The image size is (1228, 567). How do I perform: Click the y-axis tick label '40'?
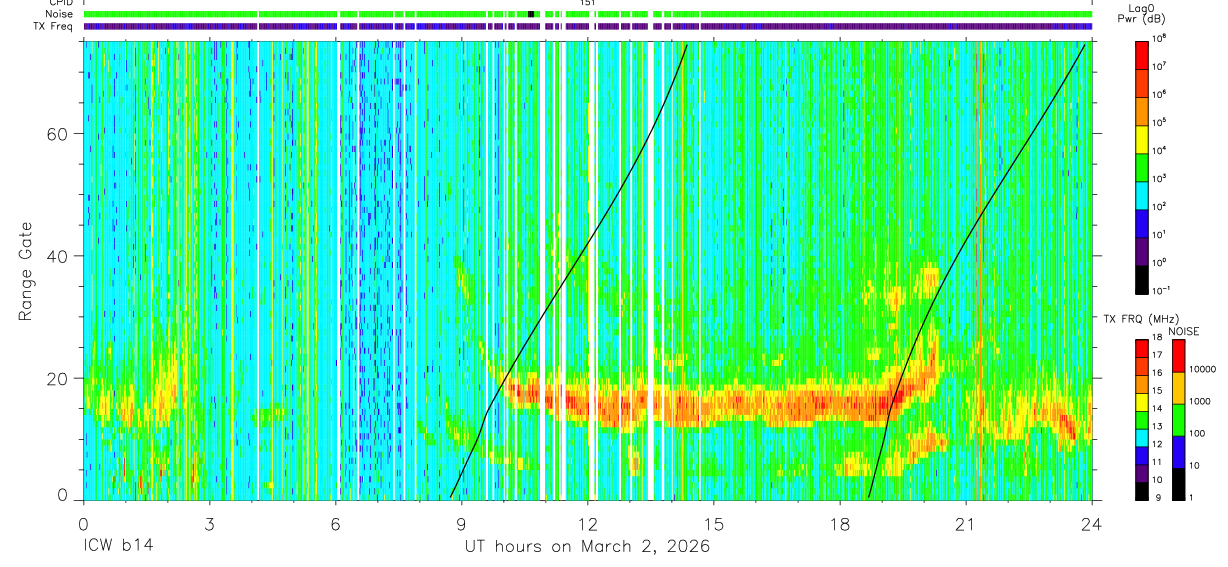58,256
